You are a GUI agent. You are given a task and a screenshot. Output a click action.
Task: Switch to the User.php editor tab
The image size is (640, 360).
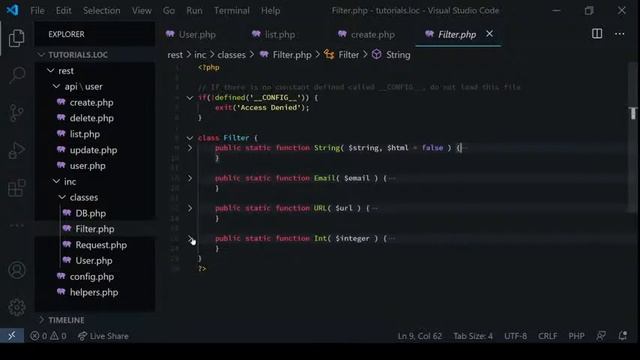point(197,35)
